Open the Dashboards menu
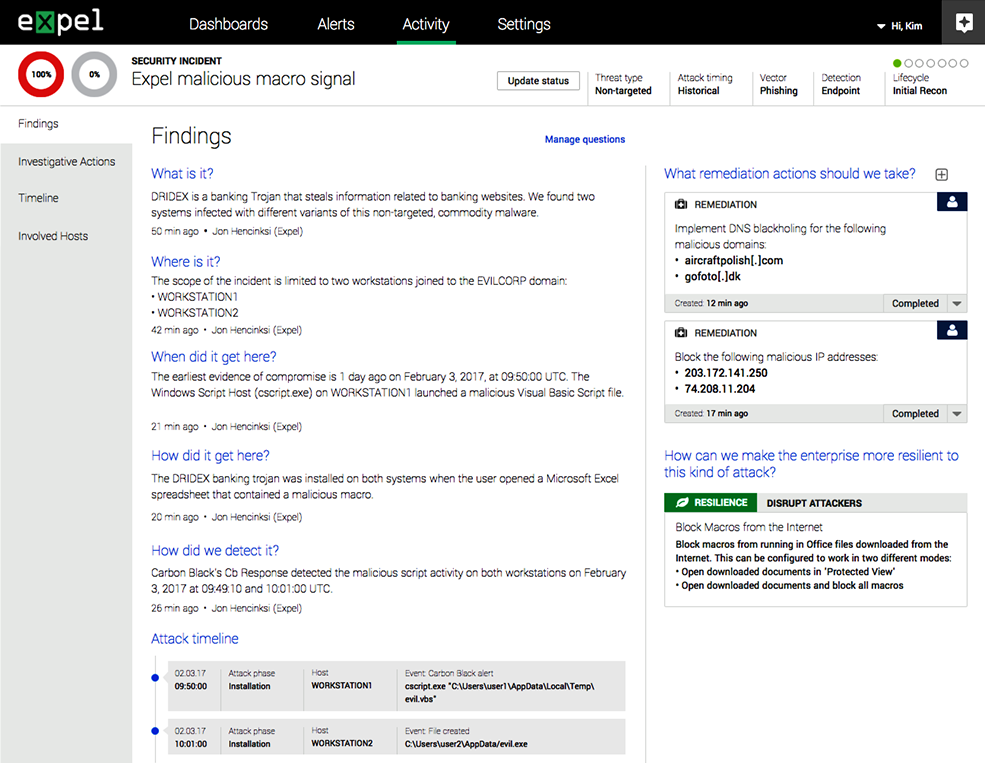This screenshot has height=763, width=985. click(x=228, y=24)
